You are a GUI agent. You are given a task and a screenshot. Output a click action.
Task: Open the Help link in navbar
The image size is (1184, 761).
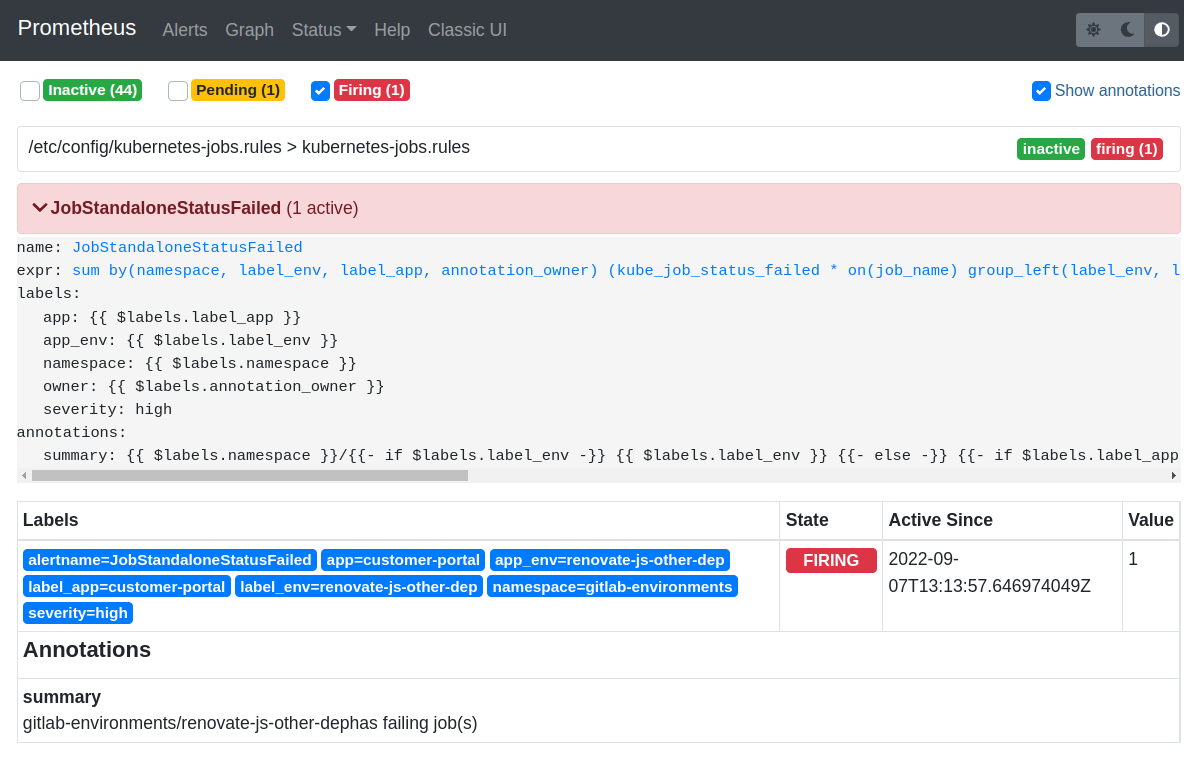pos(392,30)
